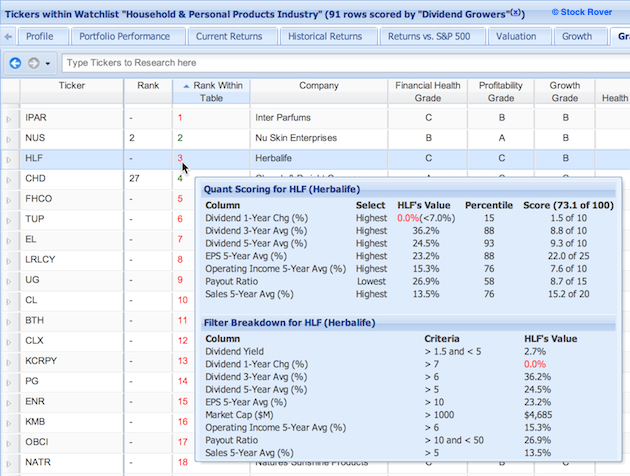Click the blue back navigation arrow
The height and width of the screenshot is (476, 630).
point(15,63)
